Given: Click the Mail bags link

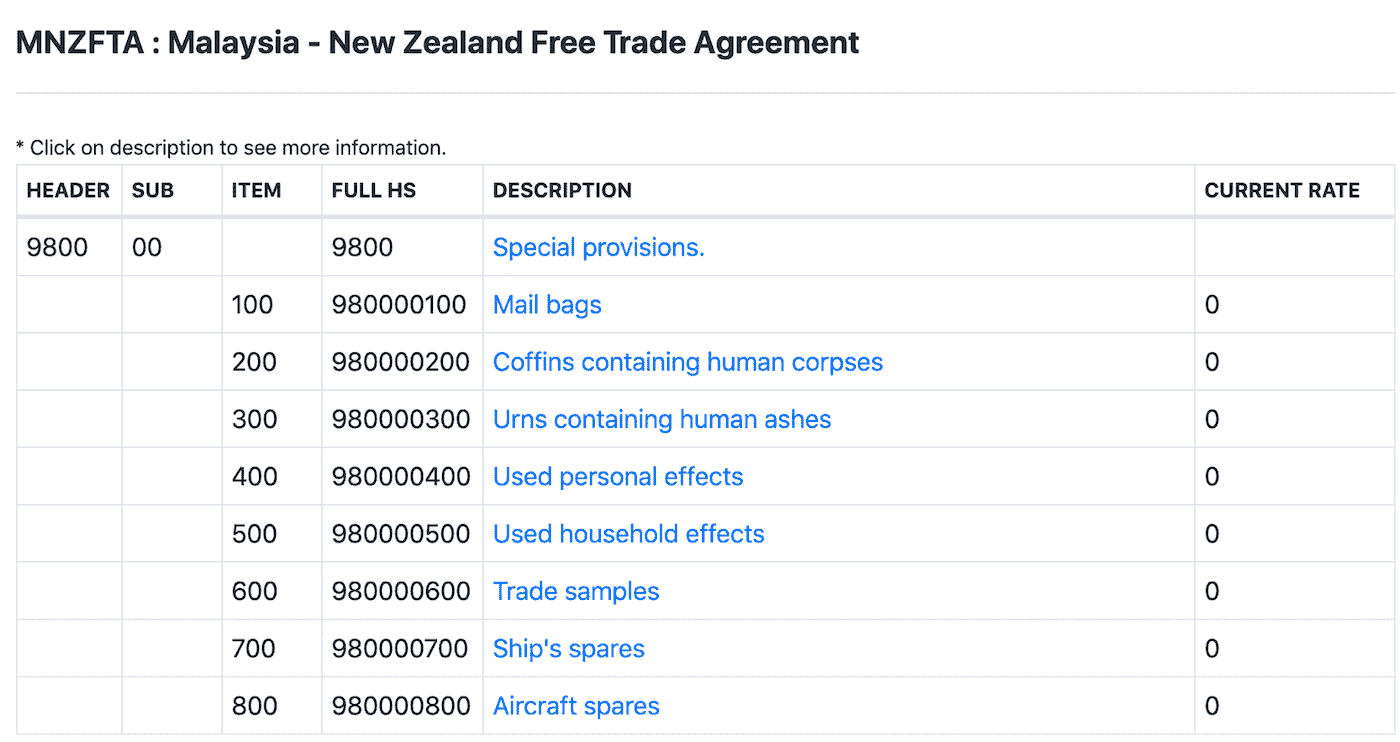Looking at the screenshot, I should [547, 305].
